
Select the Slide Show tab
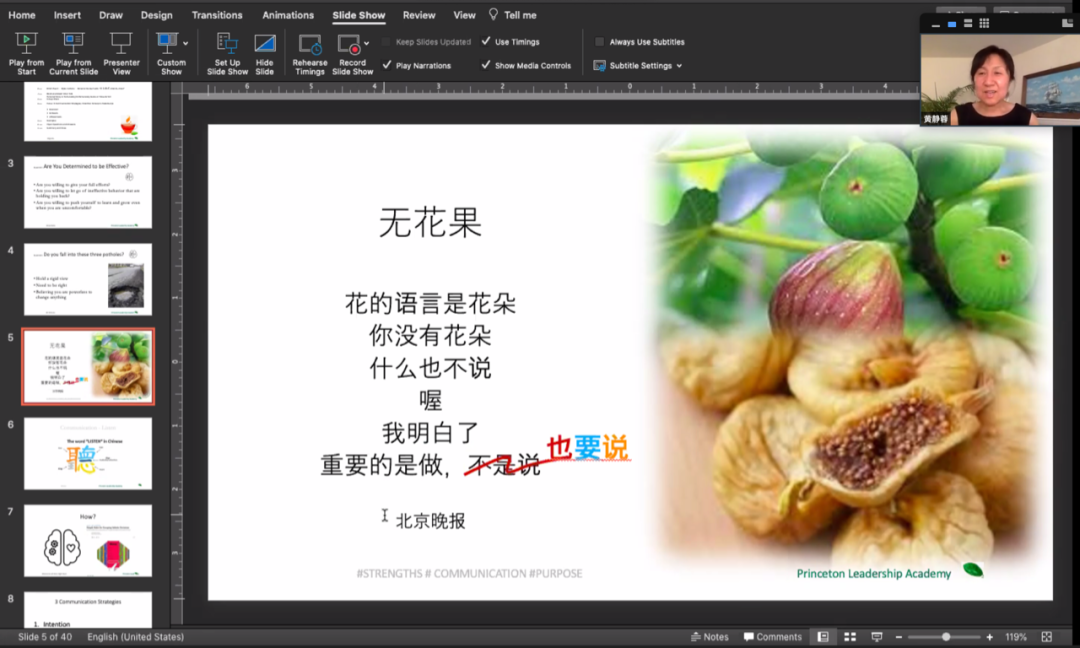point(359,14)
